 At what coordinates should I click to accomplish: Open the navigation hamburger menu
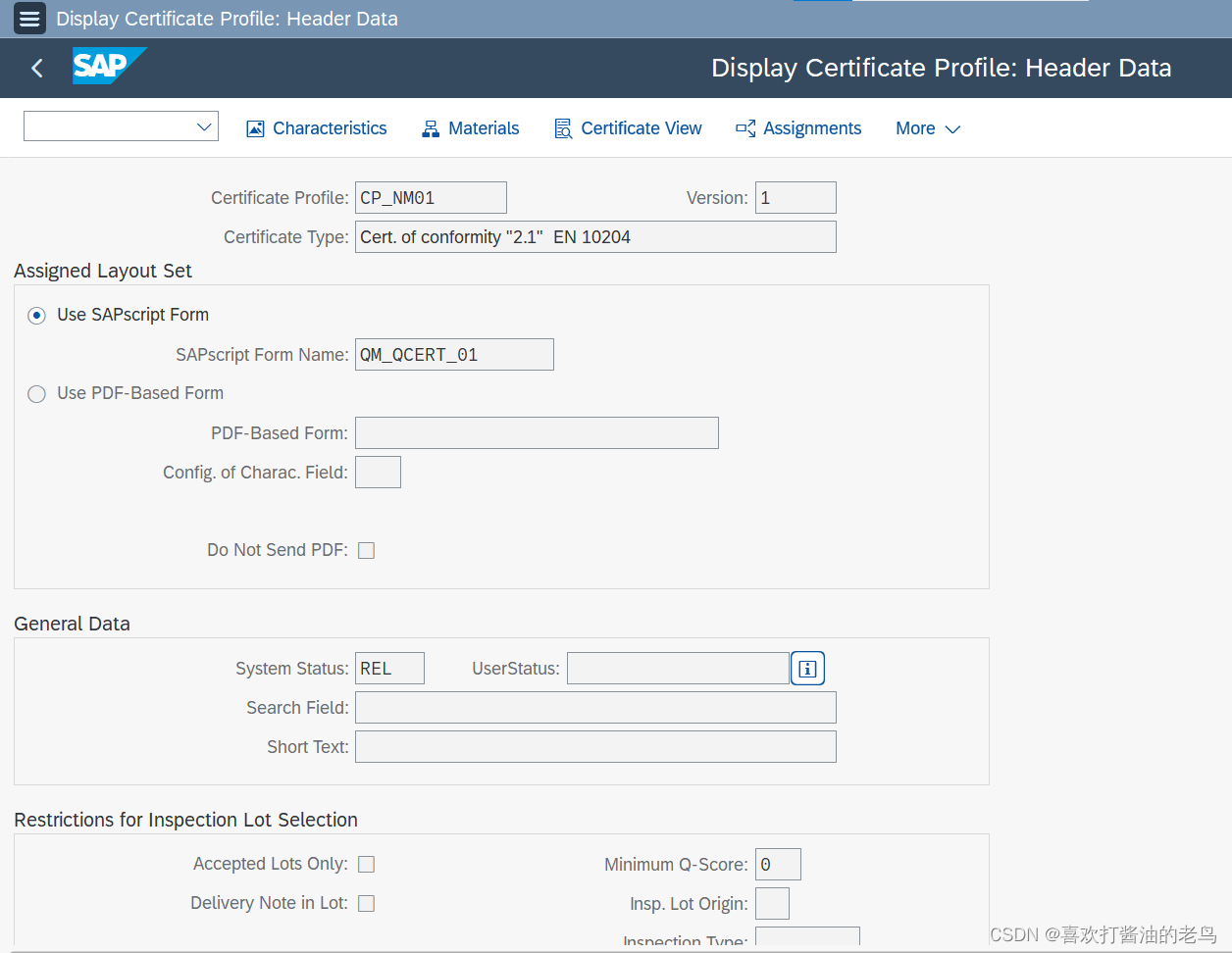[x=29, y=18]
